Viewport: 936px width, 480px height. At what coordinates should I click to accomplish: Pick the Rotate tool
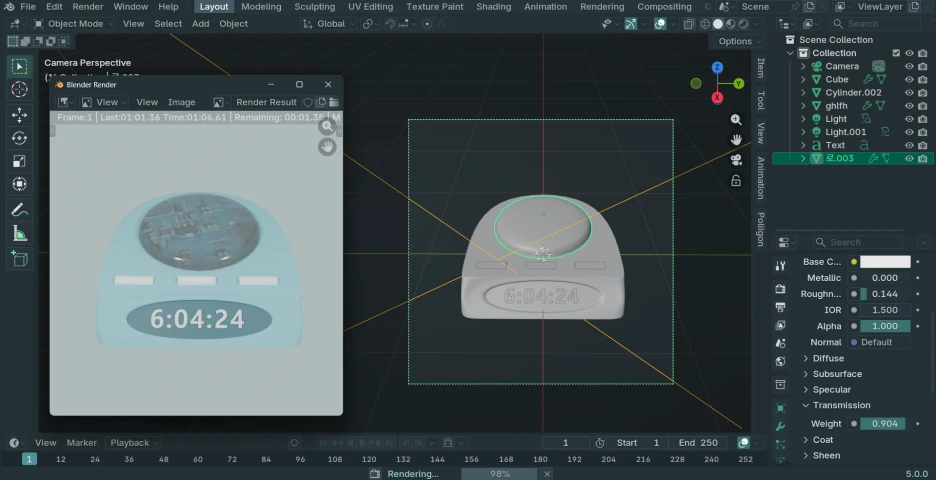[x=19, y=138]
